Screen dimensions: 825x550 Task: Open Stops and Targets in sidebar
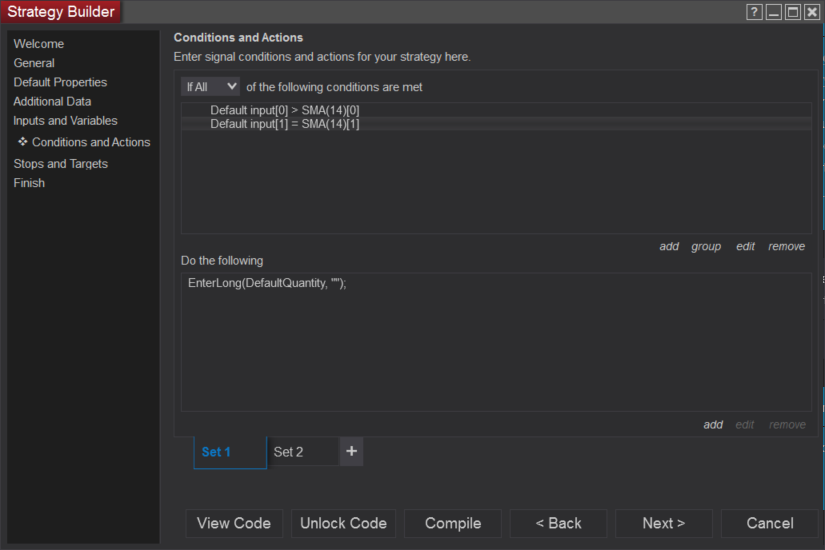tap(60, 164)
